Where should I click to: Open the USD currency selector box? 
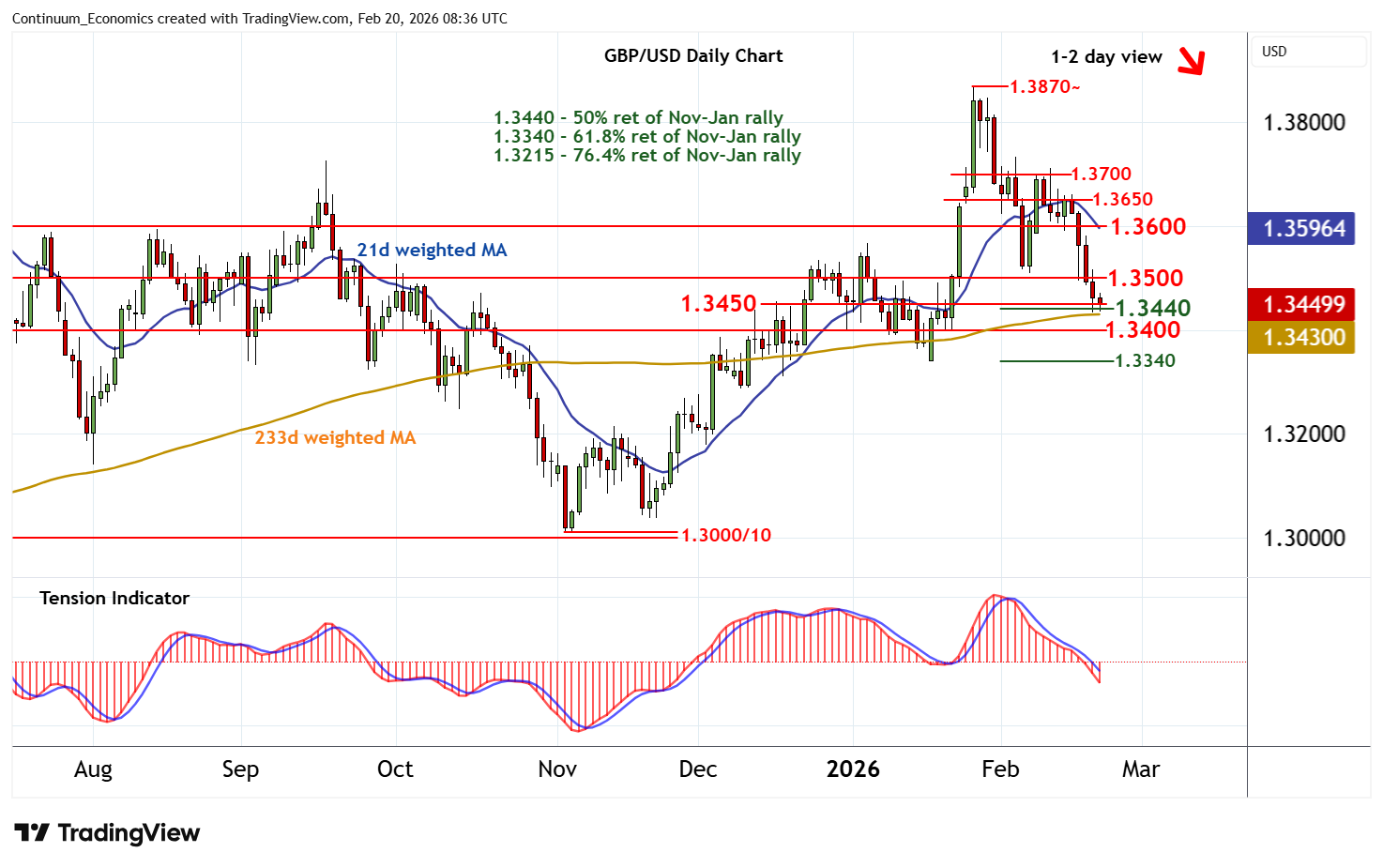[x=1308, y=52]
